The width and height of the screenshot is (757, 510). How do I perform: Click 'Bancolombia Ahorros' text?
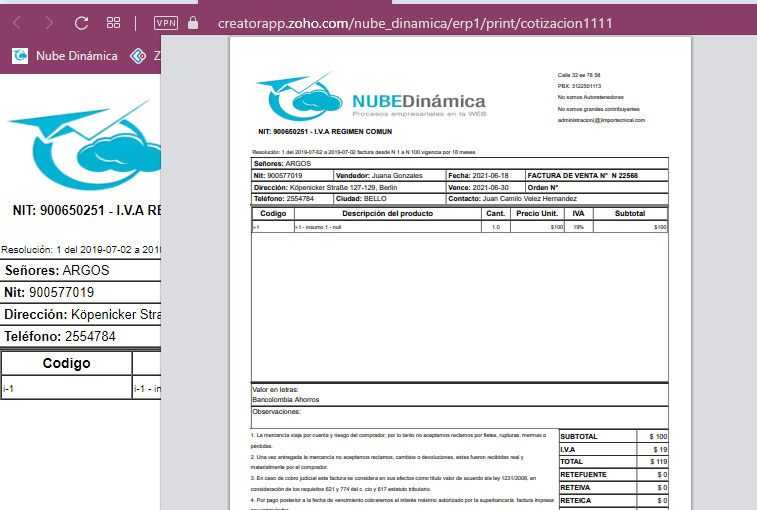click(286, 399)
